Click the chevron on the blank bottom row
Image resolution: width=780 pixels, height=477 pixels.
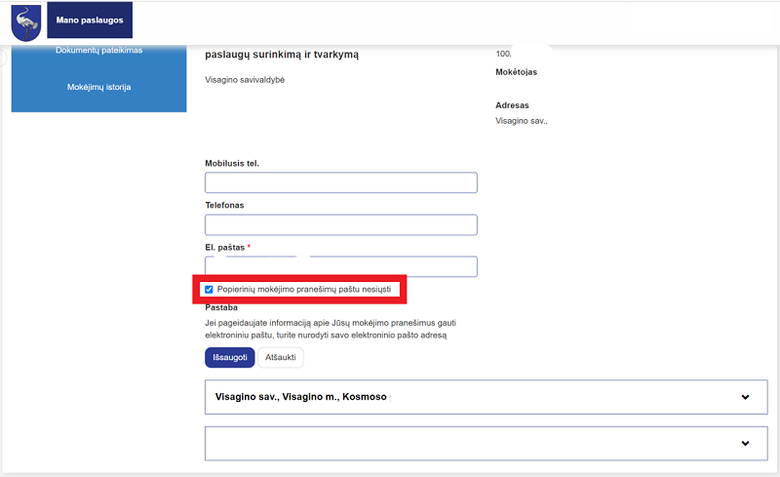point(745,443)
